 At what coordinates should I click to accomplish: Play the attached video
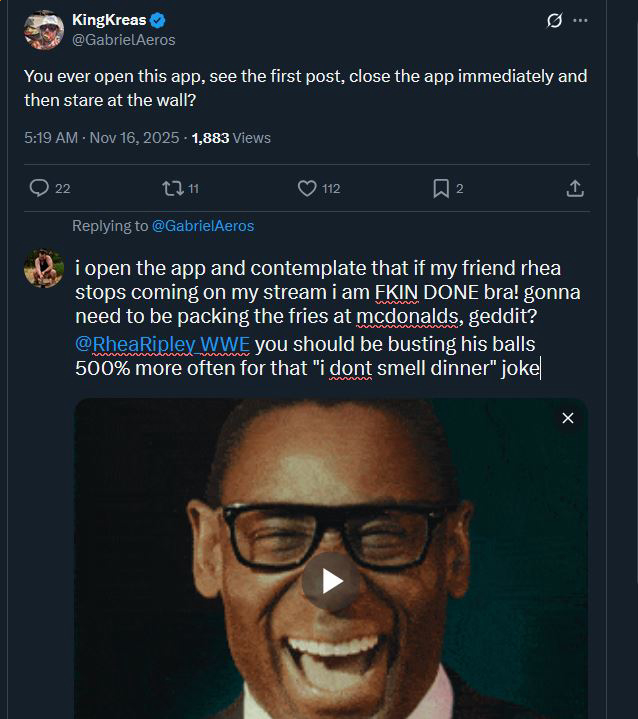331,581
